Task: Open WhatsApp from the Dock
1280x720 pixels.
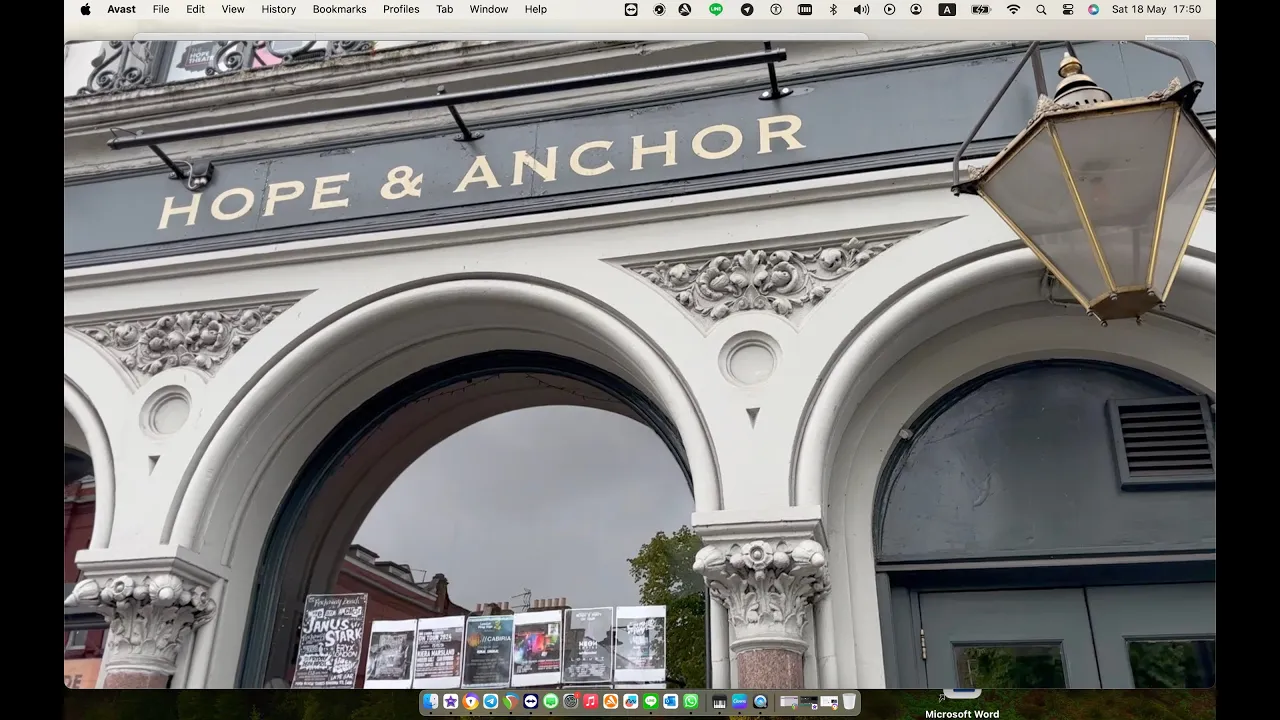Action: [691, 702]
